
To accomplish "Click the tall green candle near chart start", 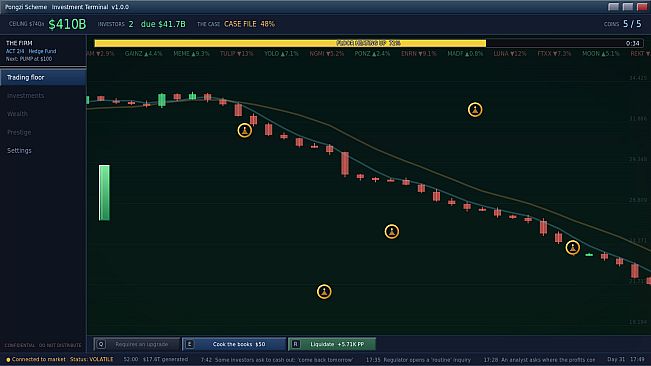I will (162, 100).
